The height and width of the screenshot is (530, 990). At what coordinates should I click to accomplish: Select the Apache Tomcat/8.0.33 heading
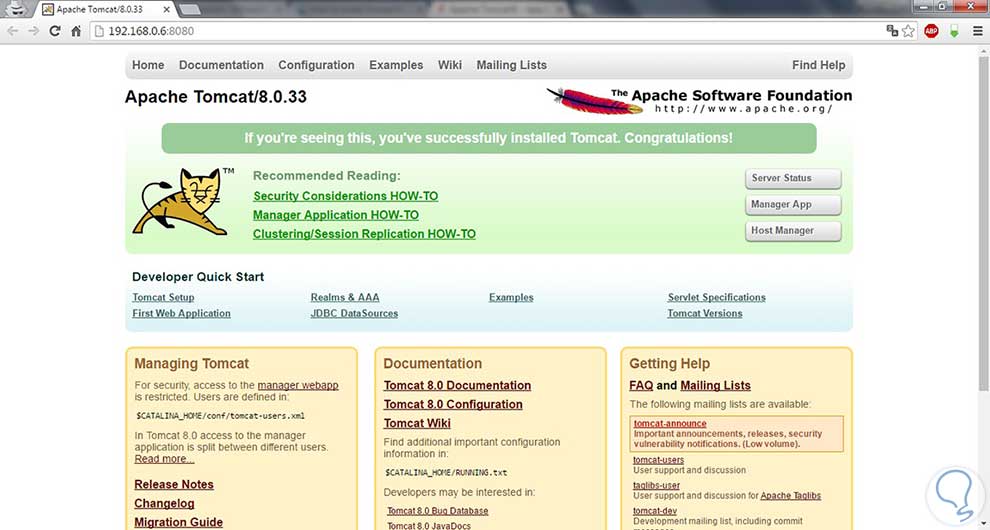(216, 97)
